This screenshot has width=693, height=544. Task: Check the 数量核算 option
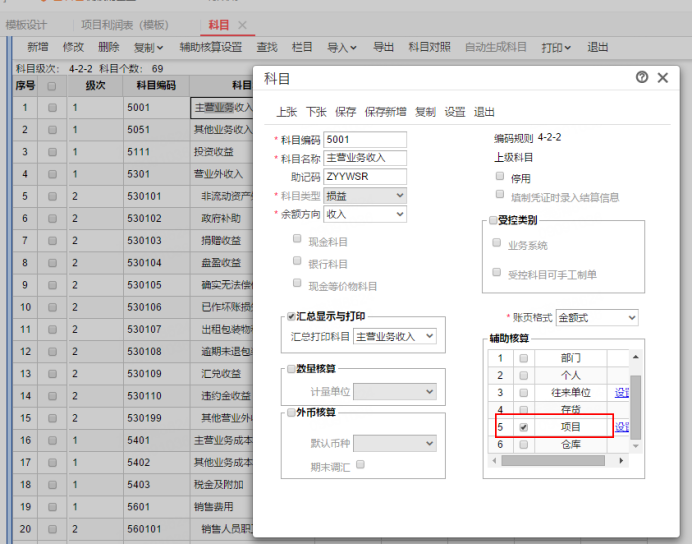(291, 370)
